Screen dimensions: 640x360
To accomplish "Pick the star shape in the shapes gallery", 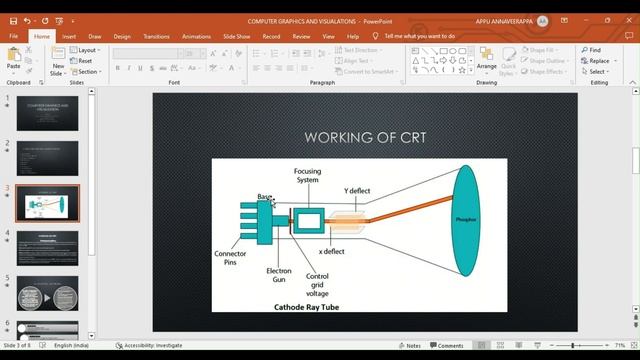I will (x=462, y=70).
